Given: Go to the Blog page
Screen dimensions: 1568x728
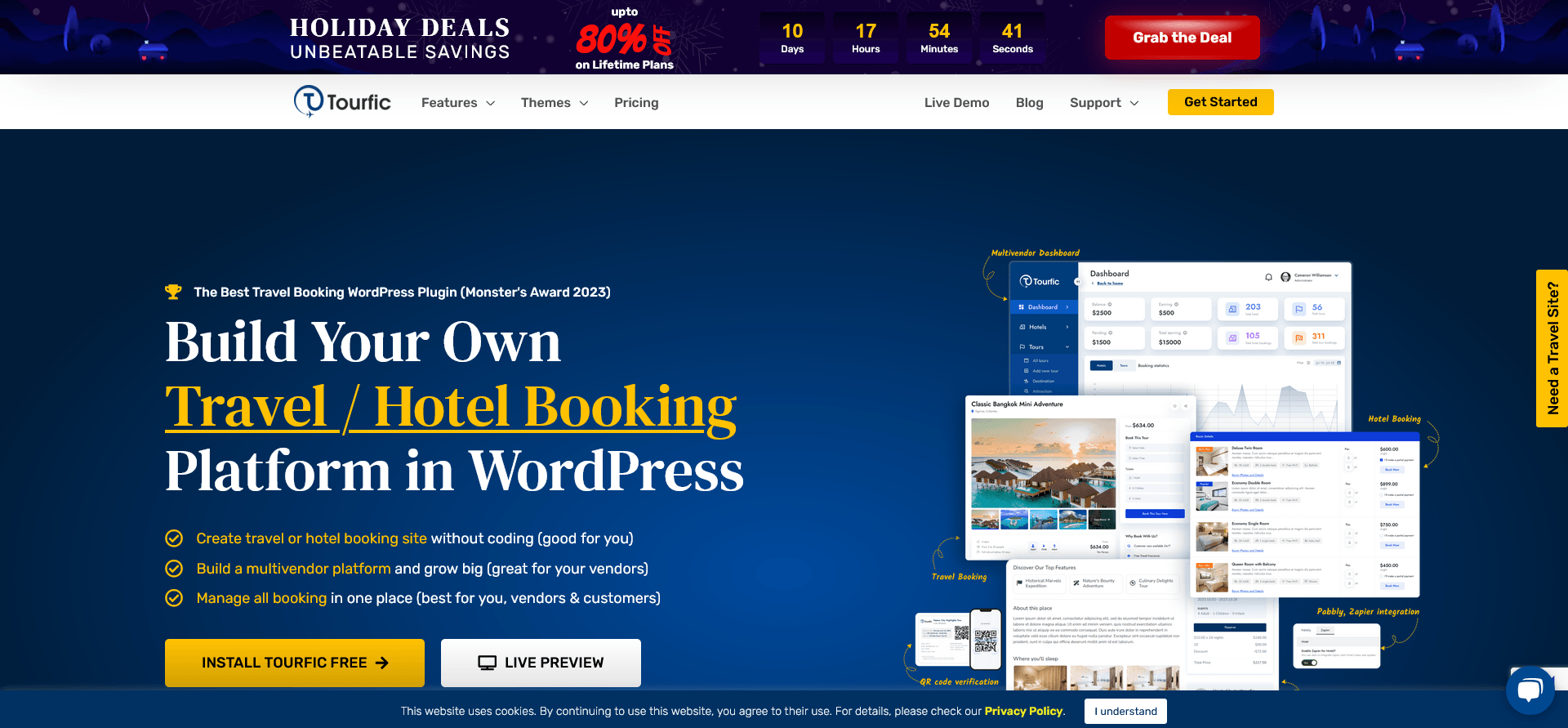Looking at the screenshot, I should pos(1029,102).
